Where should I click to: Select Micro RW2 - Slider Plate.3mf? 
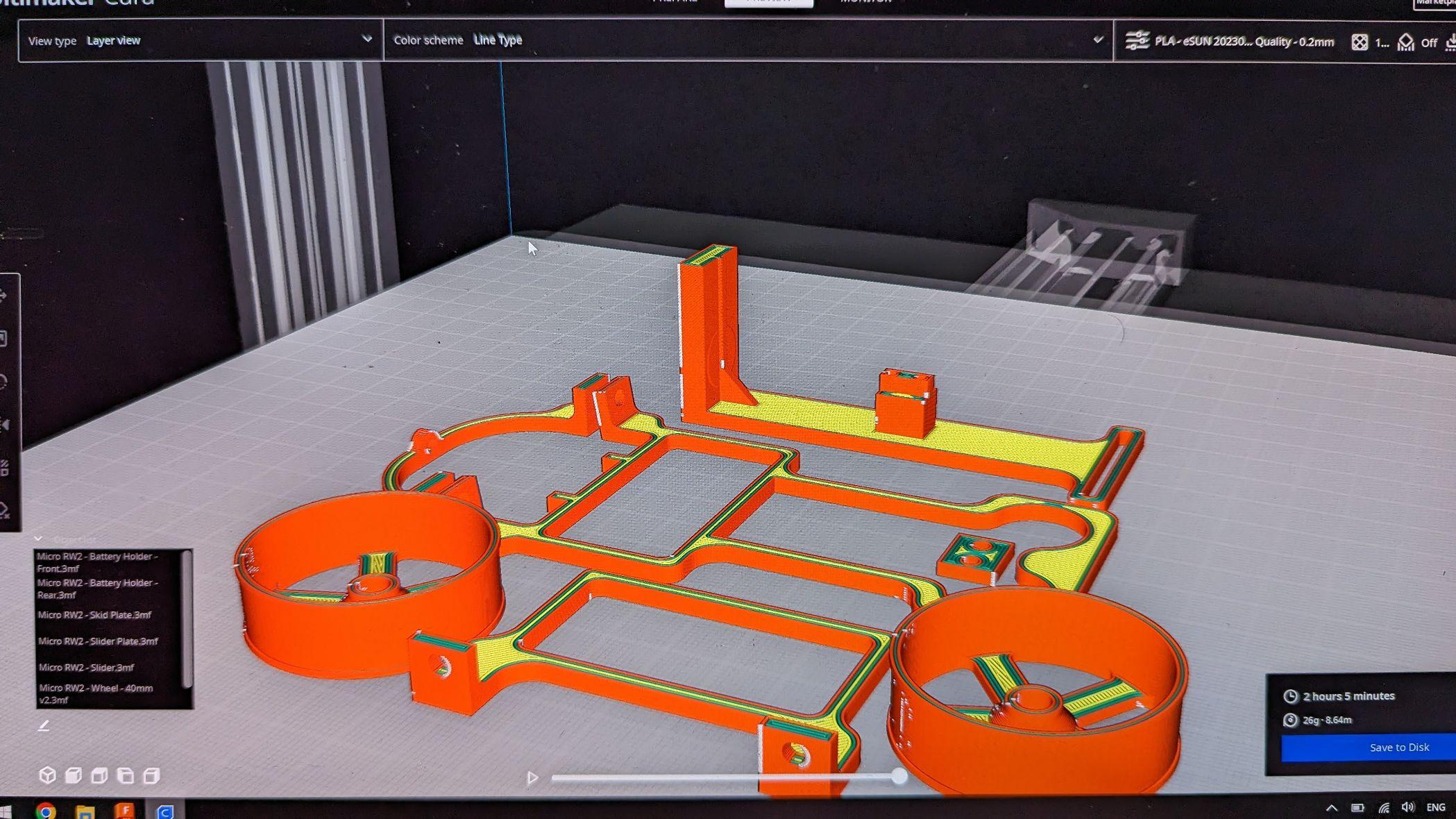click(x=98, y=641)
